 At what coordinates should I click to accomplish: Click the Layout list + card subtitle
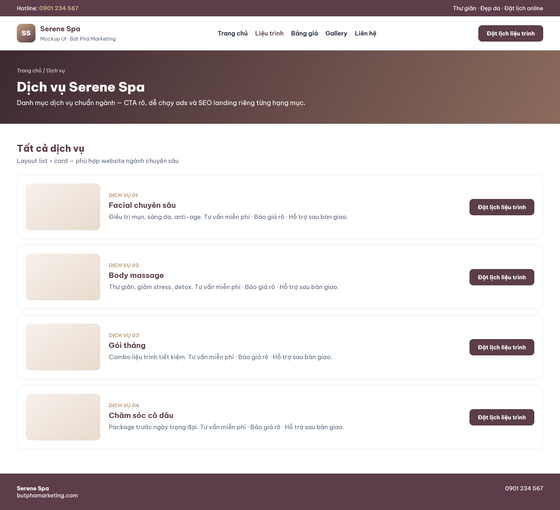coord(98,161)
